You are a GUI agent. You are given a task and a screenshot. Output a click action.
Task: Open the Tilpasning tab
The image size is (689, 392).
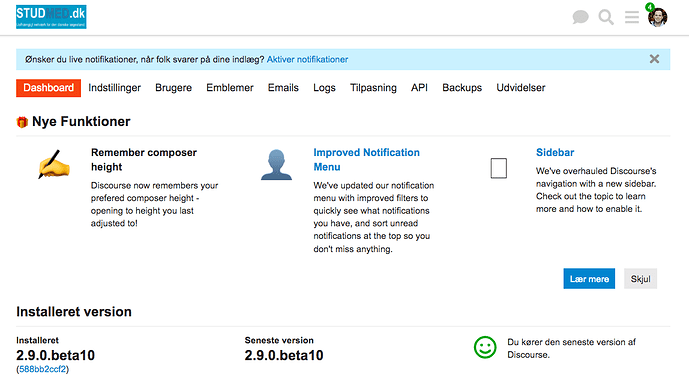(x=373, y=88)
